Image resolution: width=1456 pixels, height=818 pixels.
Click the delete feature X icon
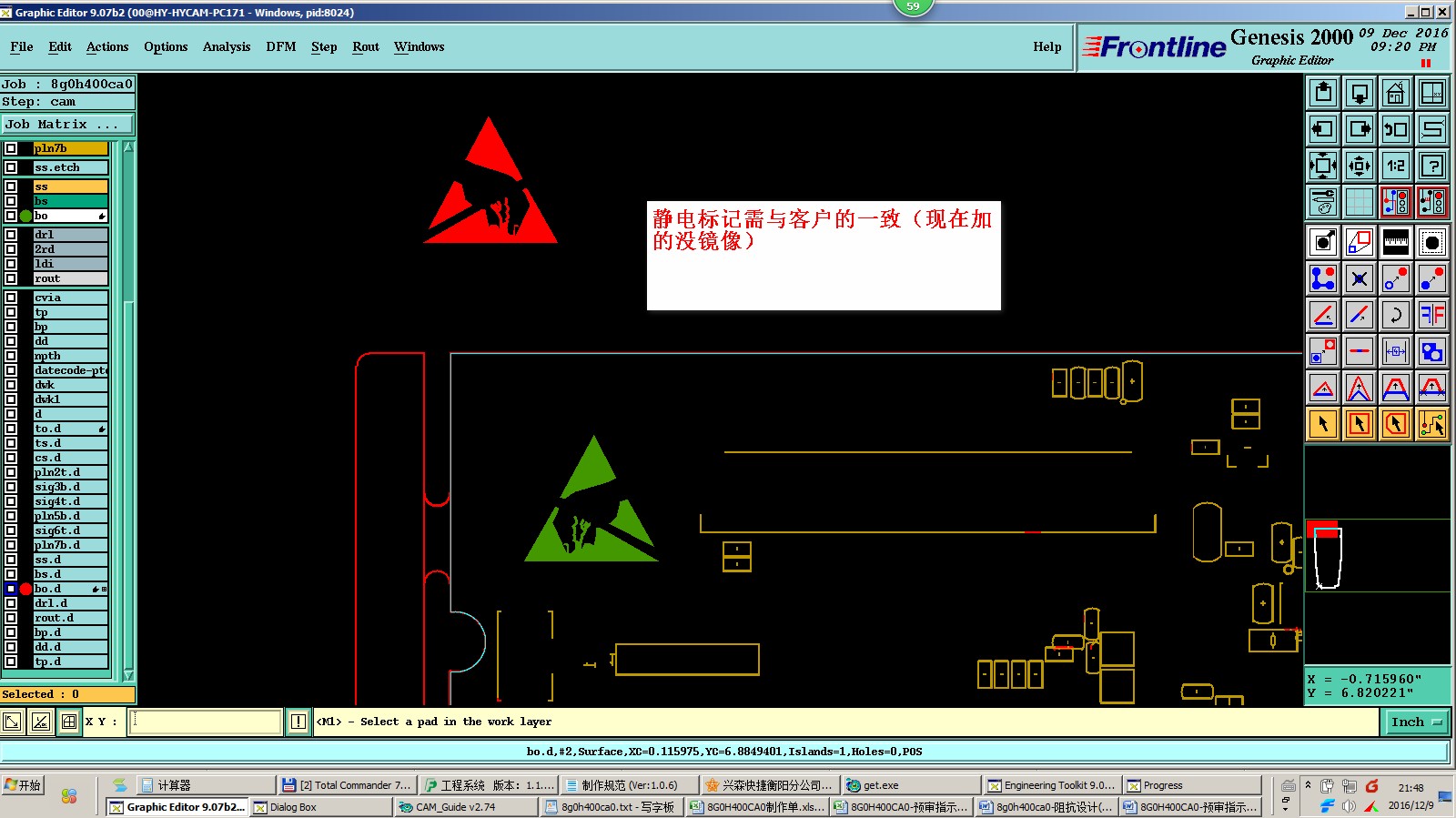1360,278
